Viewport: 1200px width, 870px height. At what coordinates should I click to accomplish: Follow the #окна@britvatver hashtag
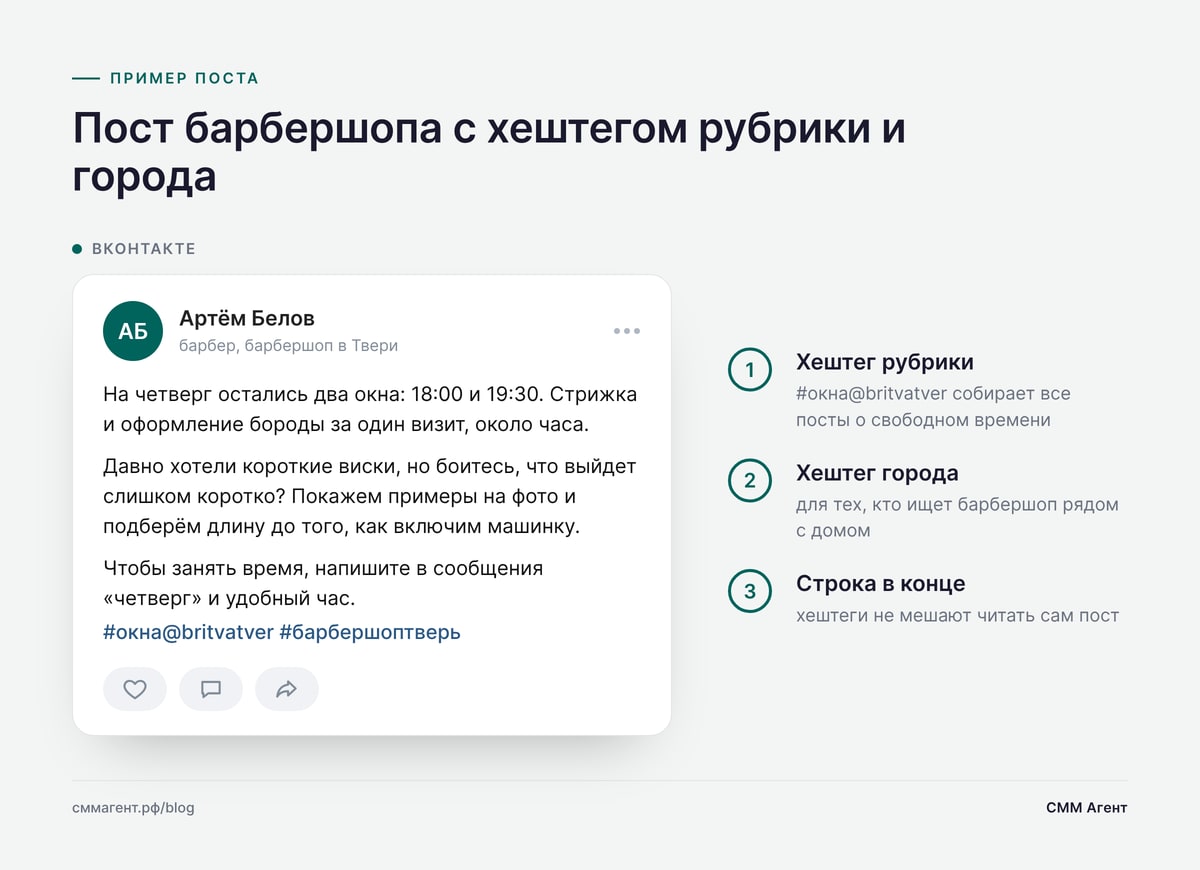click(x=188, y=632)
